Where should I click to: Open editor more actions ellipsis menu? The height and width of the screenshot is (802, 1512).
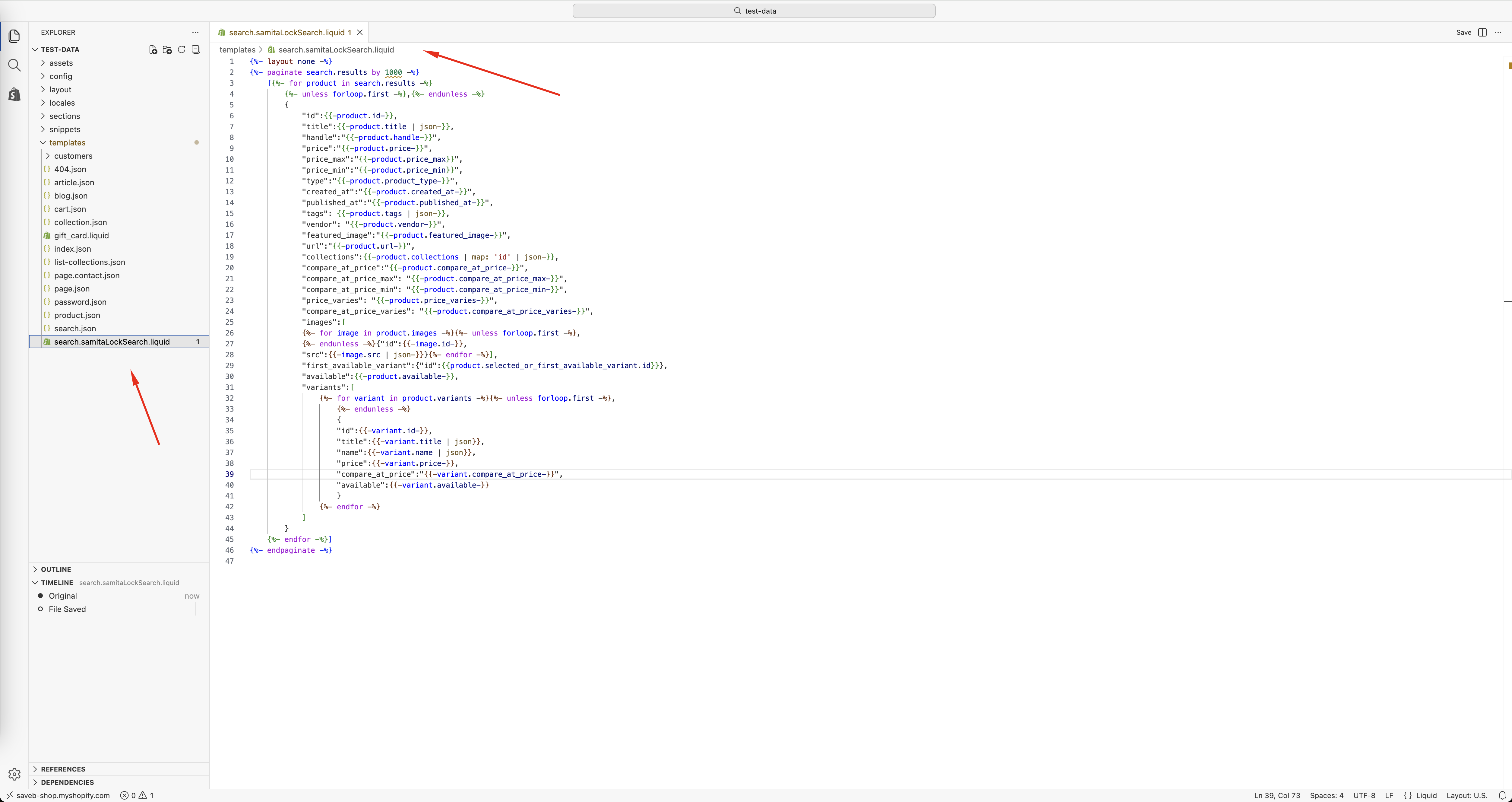(x=1498, y=32)
